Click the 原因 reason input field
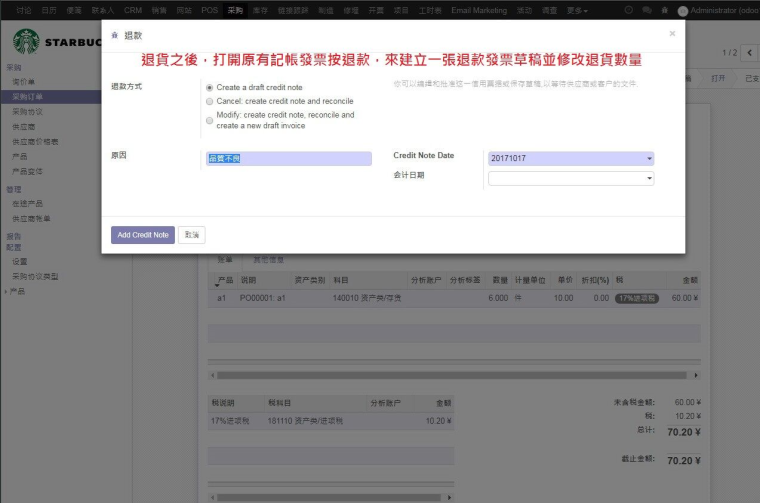760x503 pixels. [289, 158]
